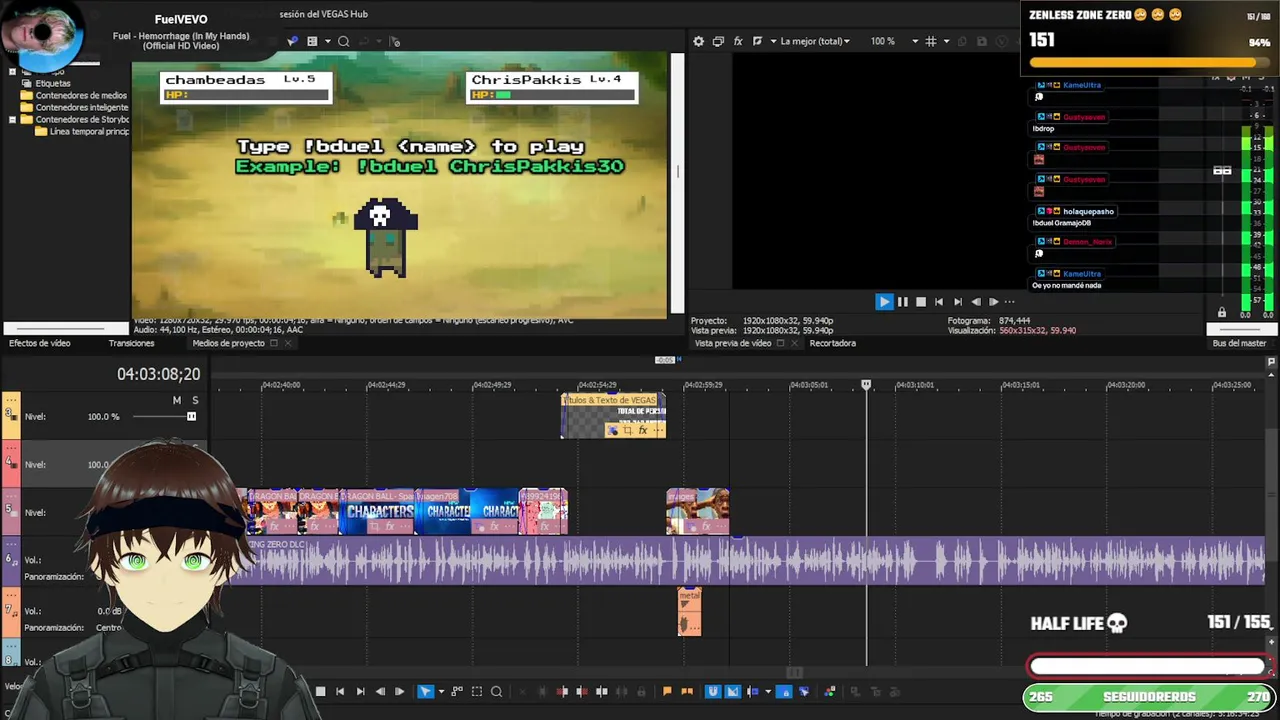Click the Trim End button
The height and width of the screenshot is (720, 1280).
(581, 691)
